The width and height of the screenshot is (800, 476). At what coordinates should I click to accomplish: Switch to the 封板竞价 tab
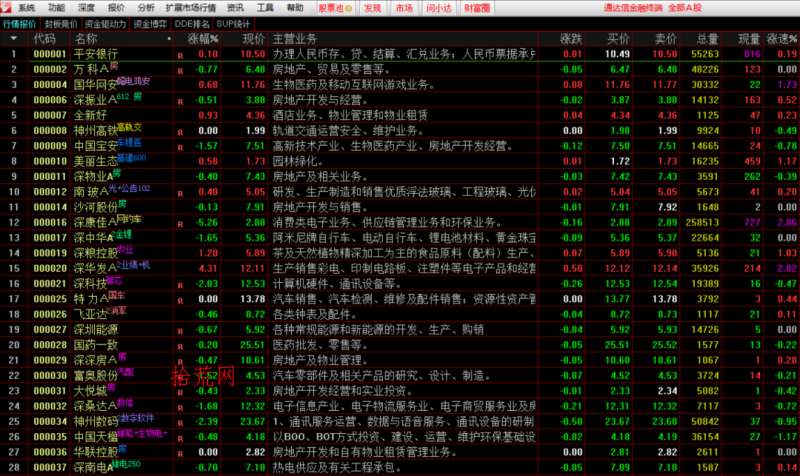tap(61, 24)
